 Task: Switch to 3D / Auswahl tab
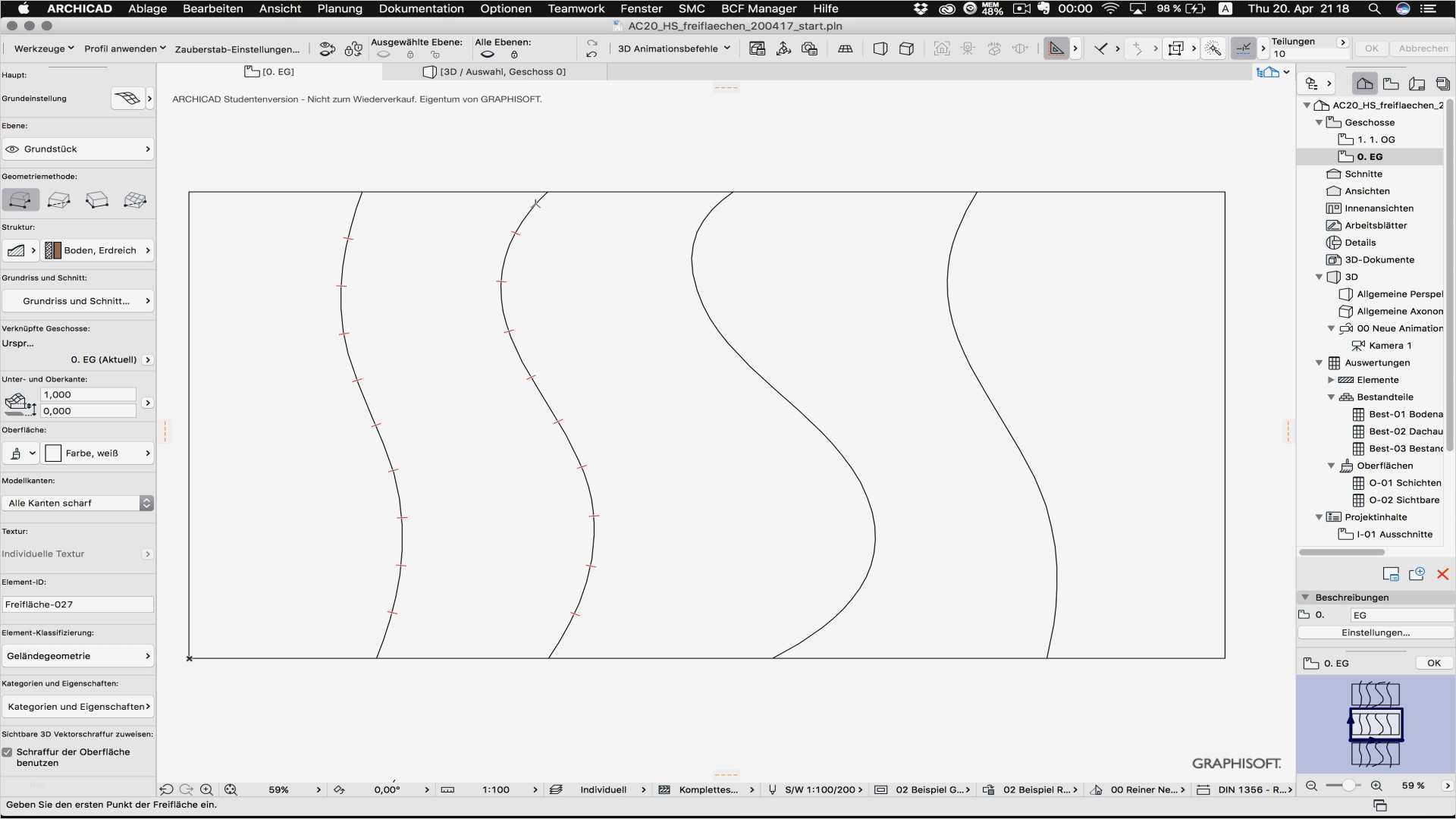(x=494, y=72)
